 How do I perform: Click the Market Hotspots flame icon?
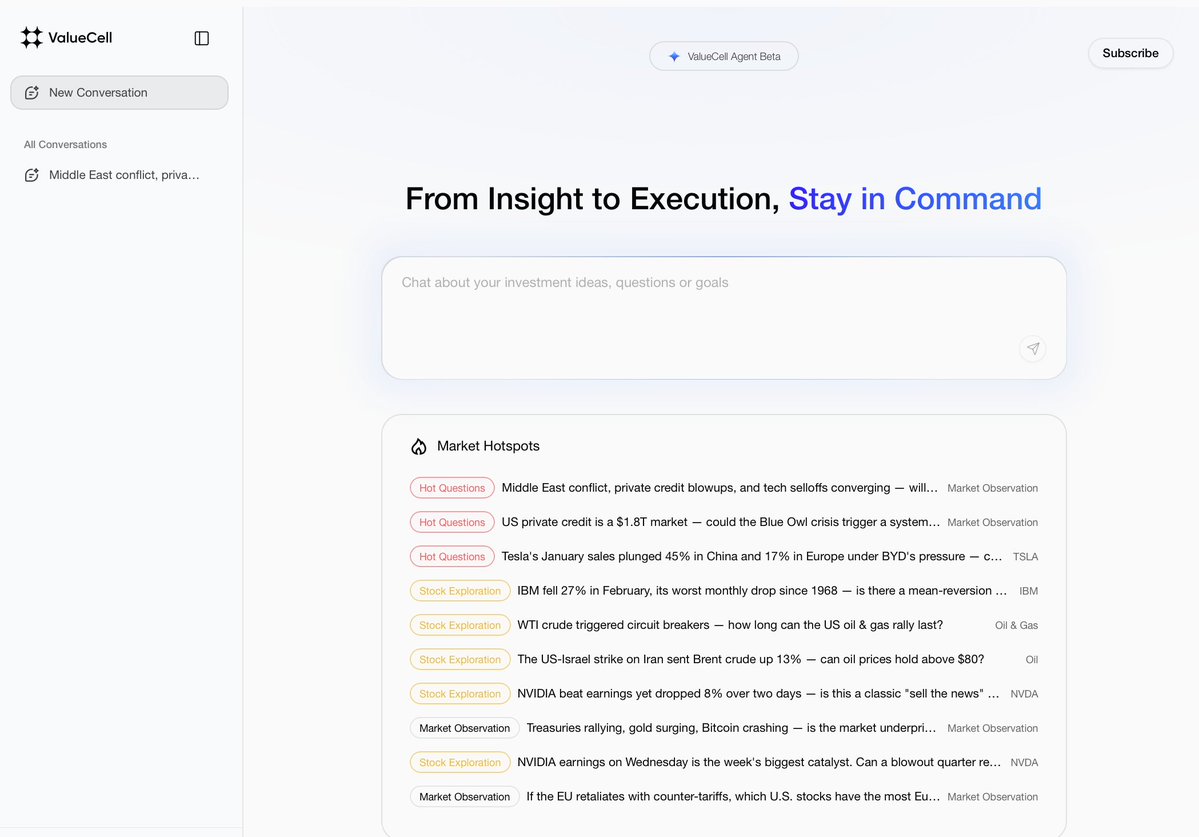point(419,446)
